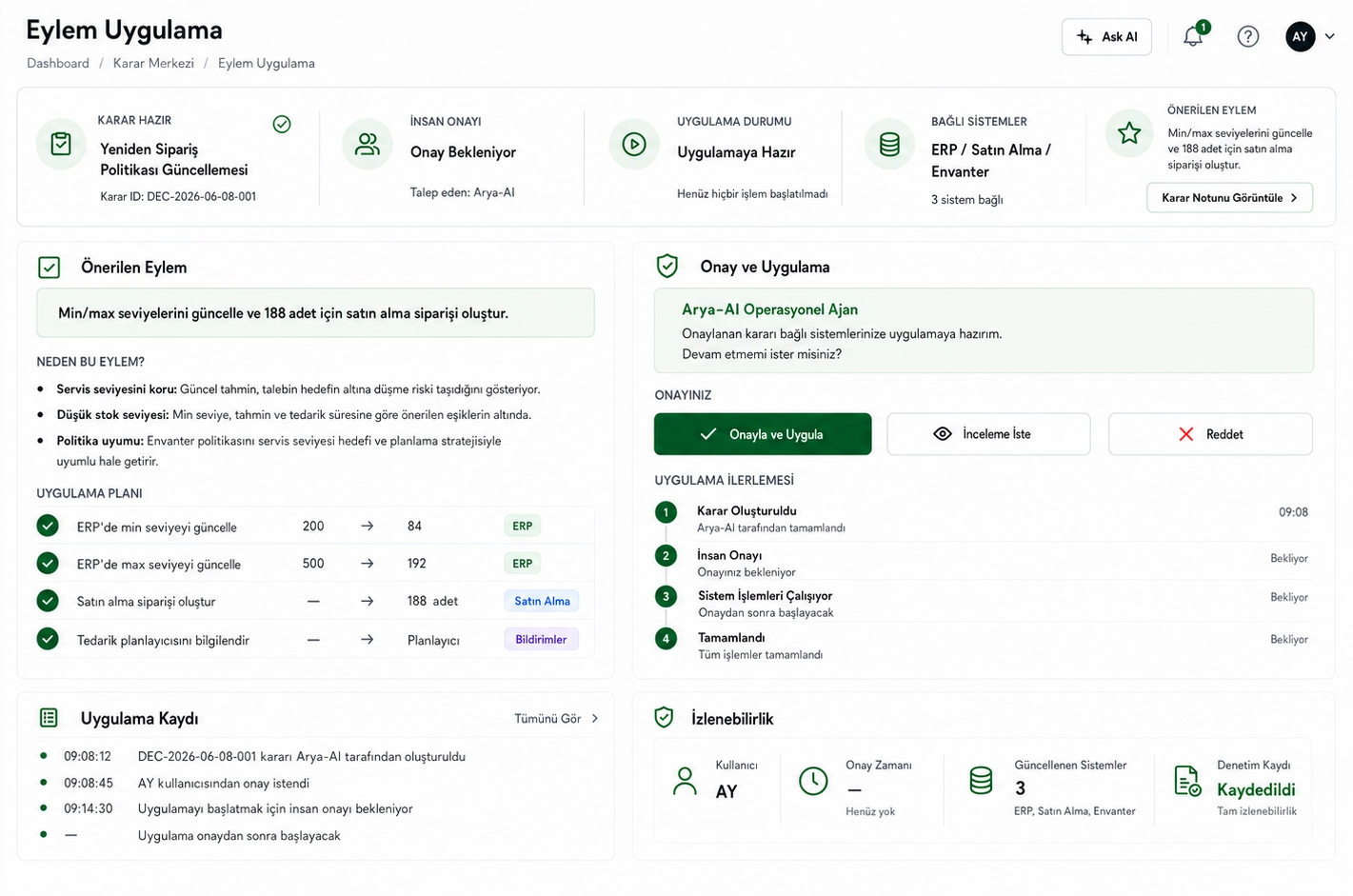Click the Reddet button
Viewport: 1353px width, 896px height.
[x=1210, y=434]
